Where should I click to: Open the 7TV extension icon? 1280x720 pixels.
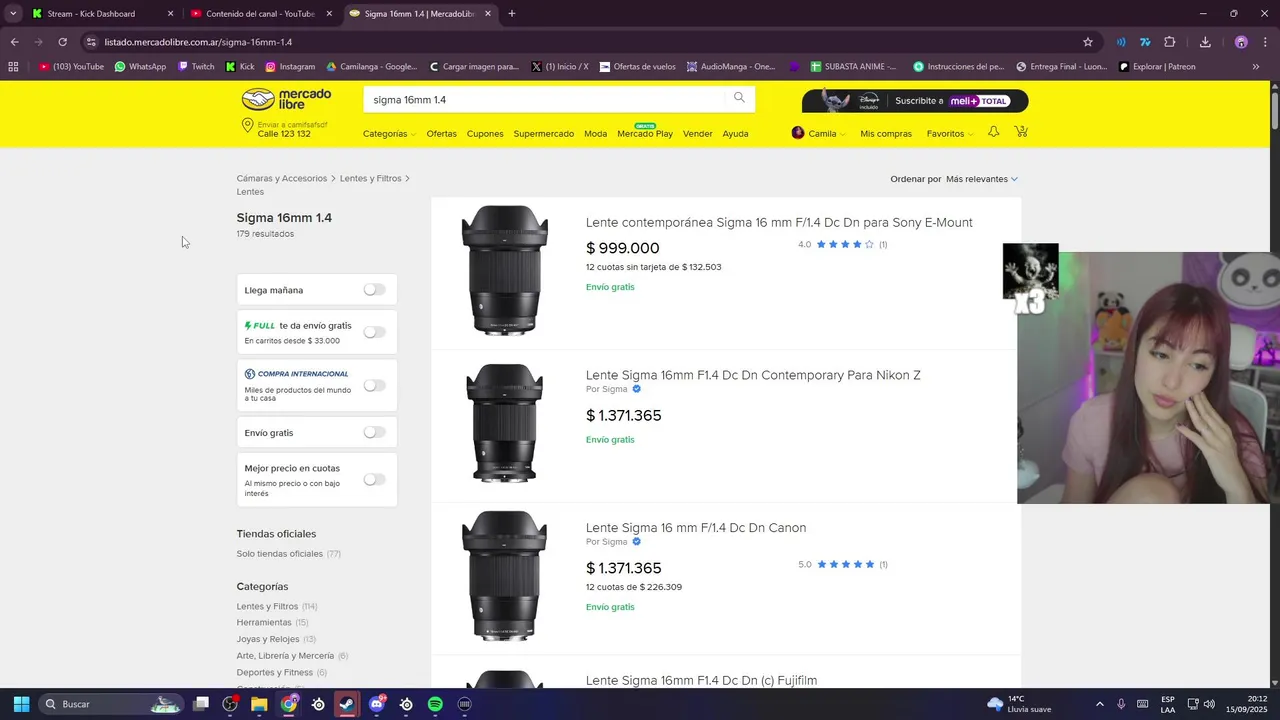click(1145, 42)
